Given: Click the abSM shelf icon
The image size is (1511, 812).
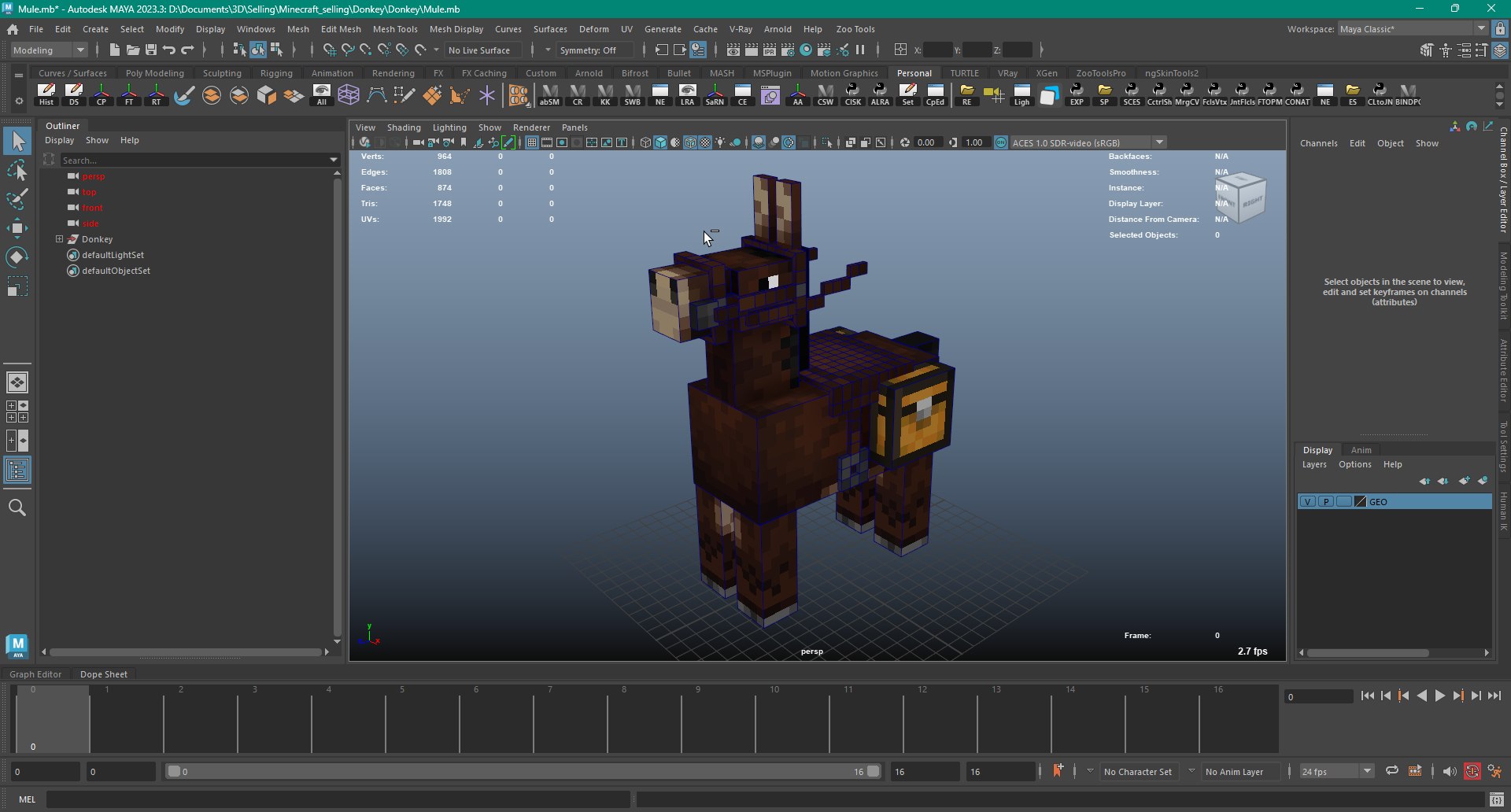Looking at the screenshot, I should [x=549, y=94].
